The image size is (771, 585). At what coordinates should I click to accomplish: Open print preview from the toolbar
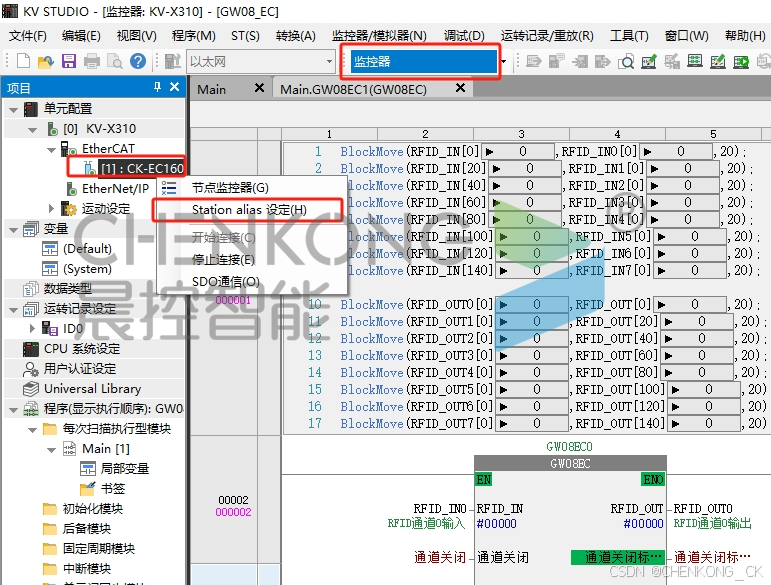coord(115,61)
